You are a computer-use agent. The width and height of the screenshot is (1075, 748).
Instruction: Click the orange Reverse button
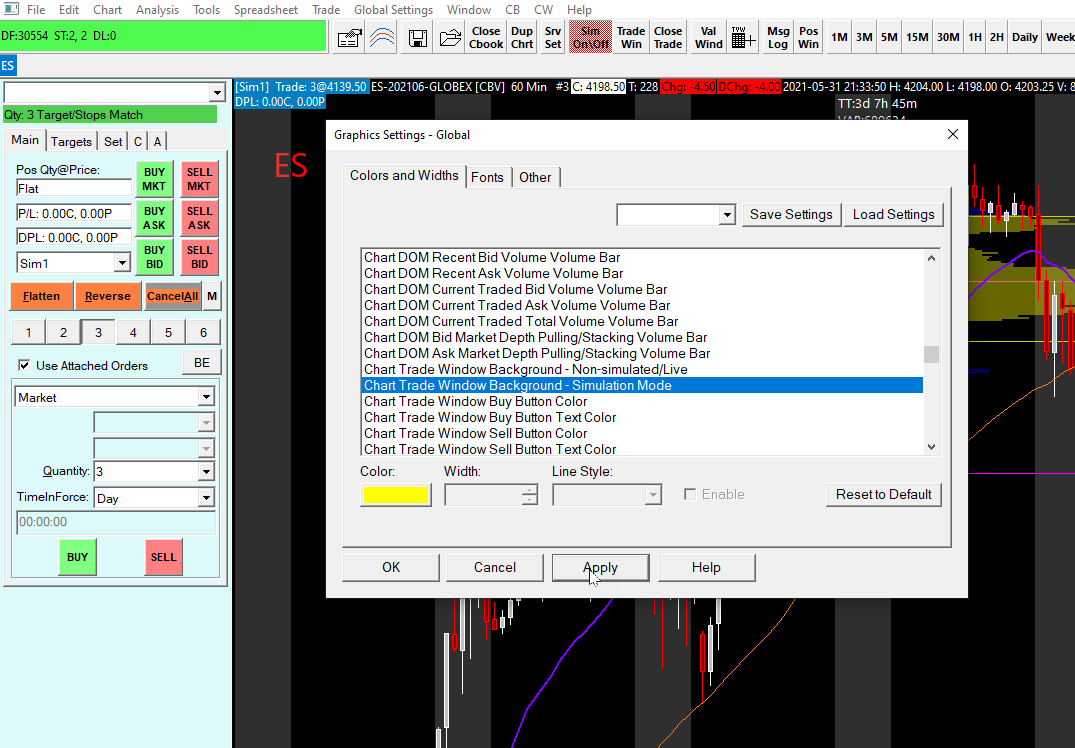coord(108,296)
